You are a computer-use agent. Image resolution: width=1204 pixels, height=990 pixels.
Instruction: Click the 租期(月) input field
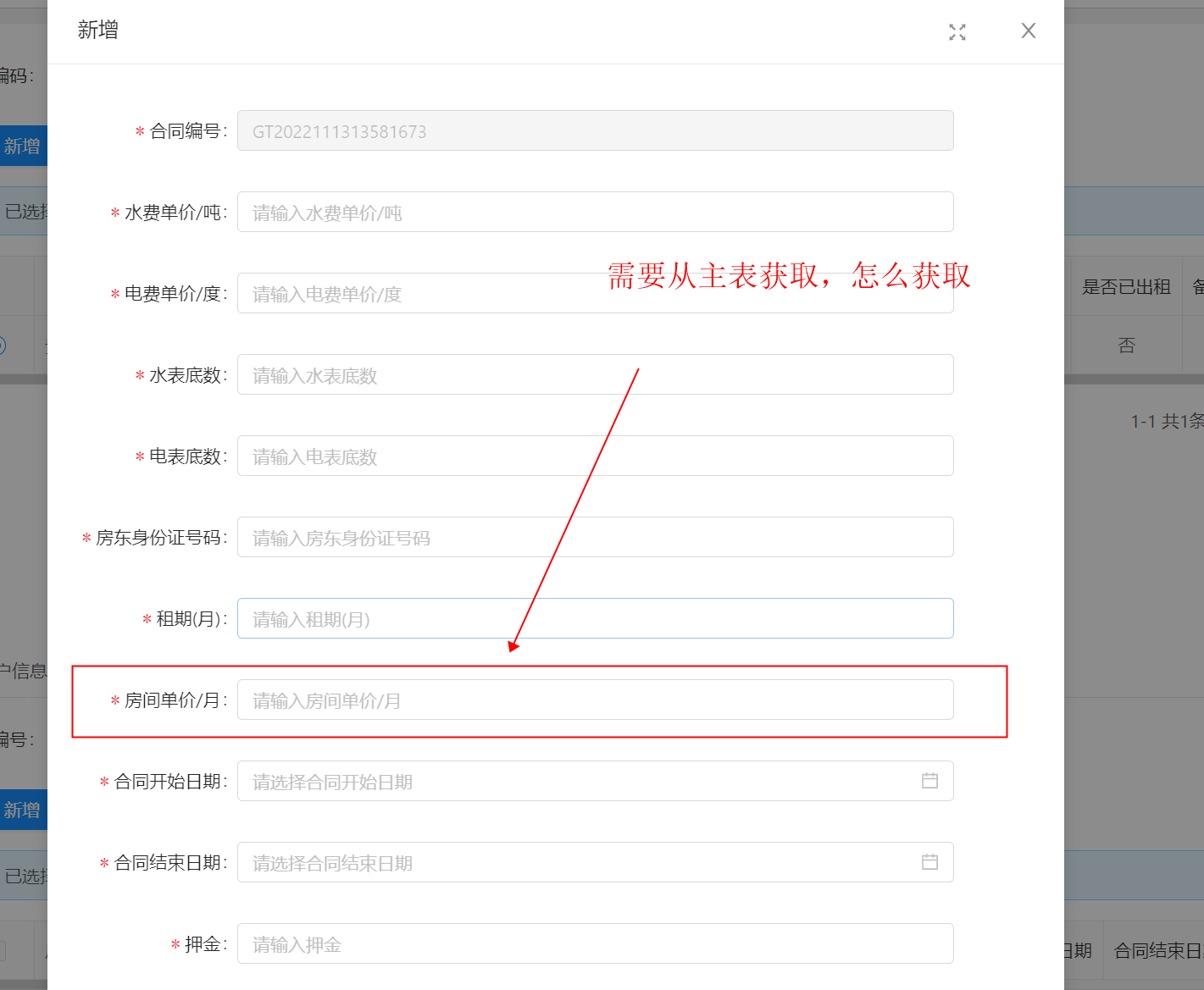click(595, 618)
